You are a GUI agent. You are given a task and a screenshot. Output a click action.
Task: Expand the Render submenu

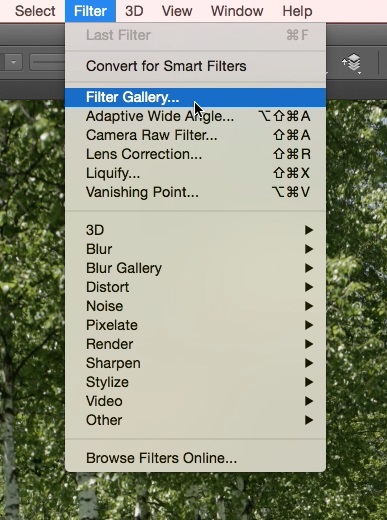point(195,344)
